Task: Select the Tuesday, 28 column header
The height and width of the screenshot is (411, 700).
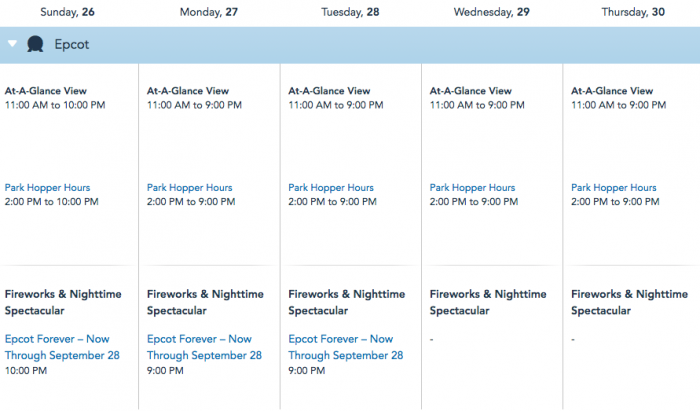Action: (x=352, y=12)
